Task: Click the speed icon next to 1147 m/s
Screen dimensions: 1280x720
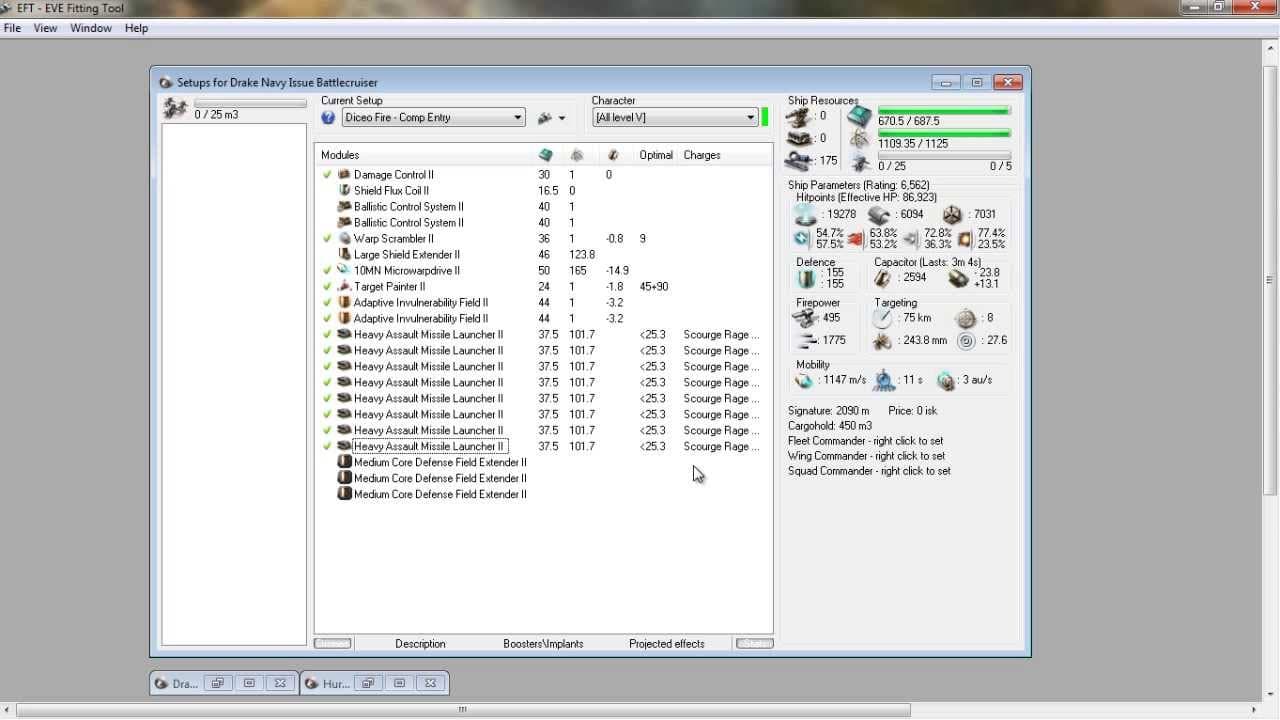Action: [x=805, y=380]
